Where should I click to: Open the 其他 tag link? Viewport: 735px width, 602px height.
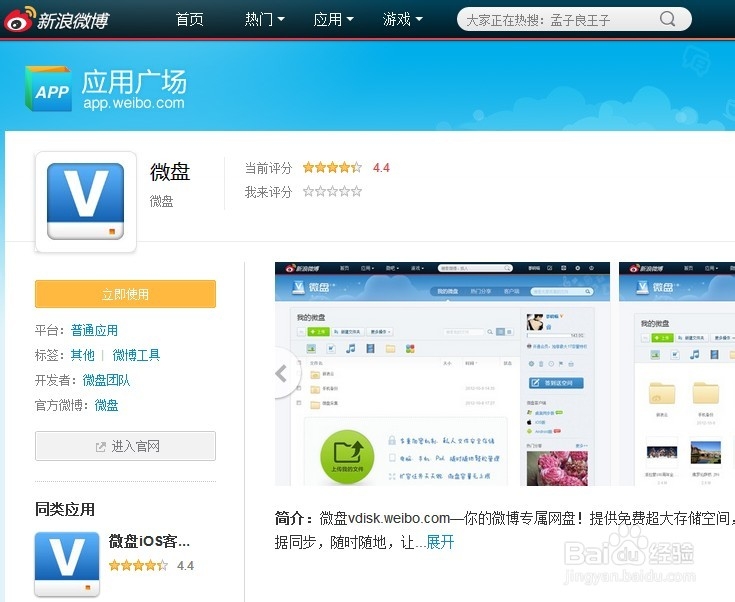coord(82,355)
